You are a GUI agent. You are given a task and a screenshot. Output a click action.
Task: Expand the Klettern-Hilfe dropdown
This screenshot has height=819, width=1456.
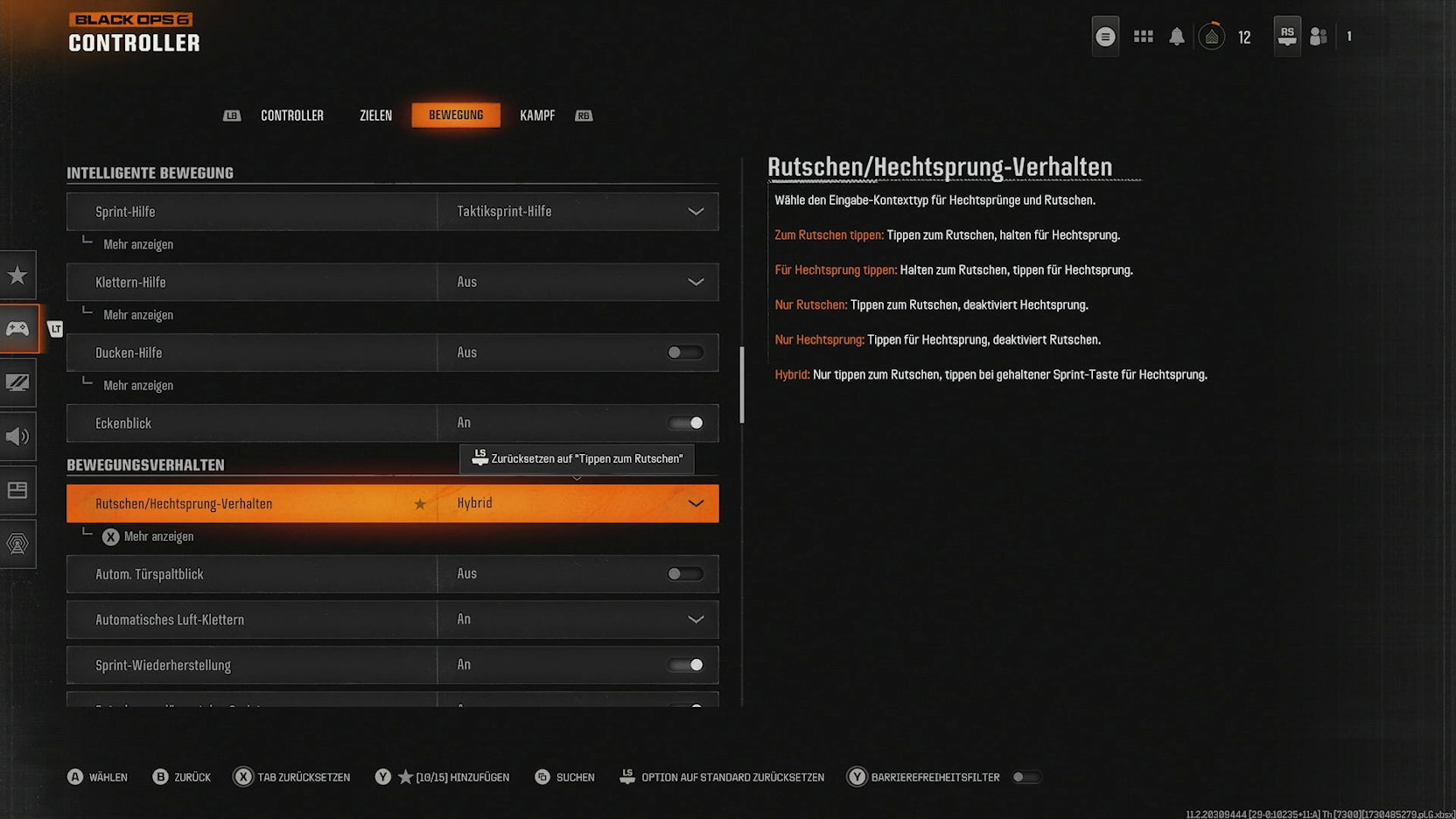(x=577, y=283)
